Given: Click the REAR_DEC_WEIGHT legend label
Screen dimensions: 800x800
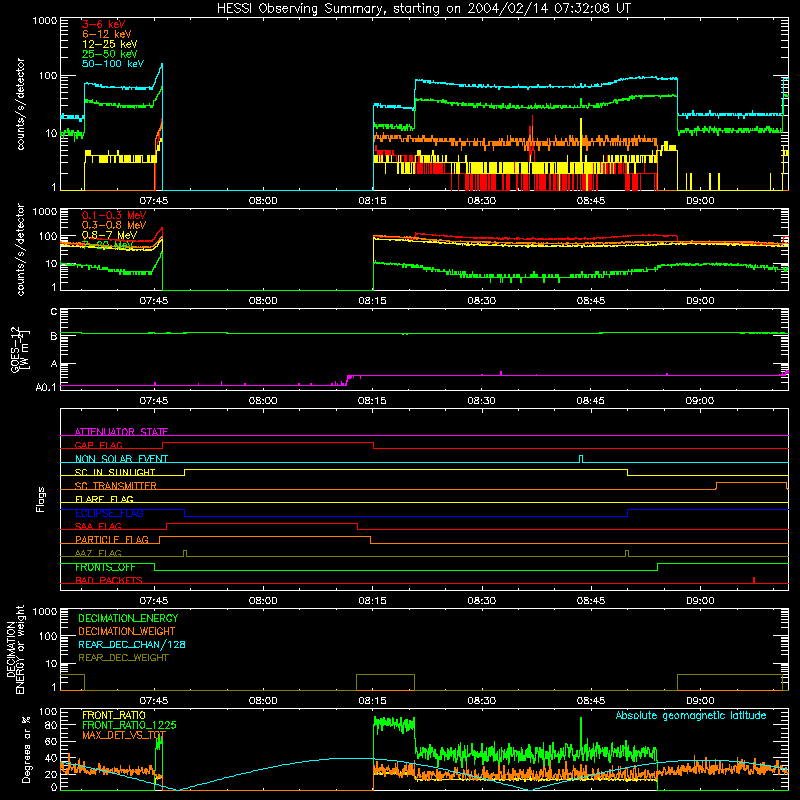Looking at the screenshot, I should [123, 658].
